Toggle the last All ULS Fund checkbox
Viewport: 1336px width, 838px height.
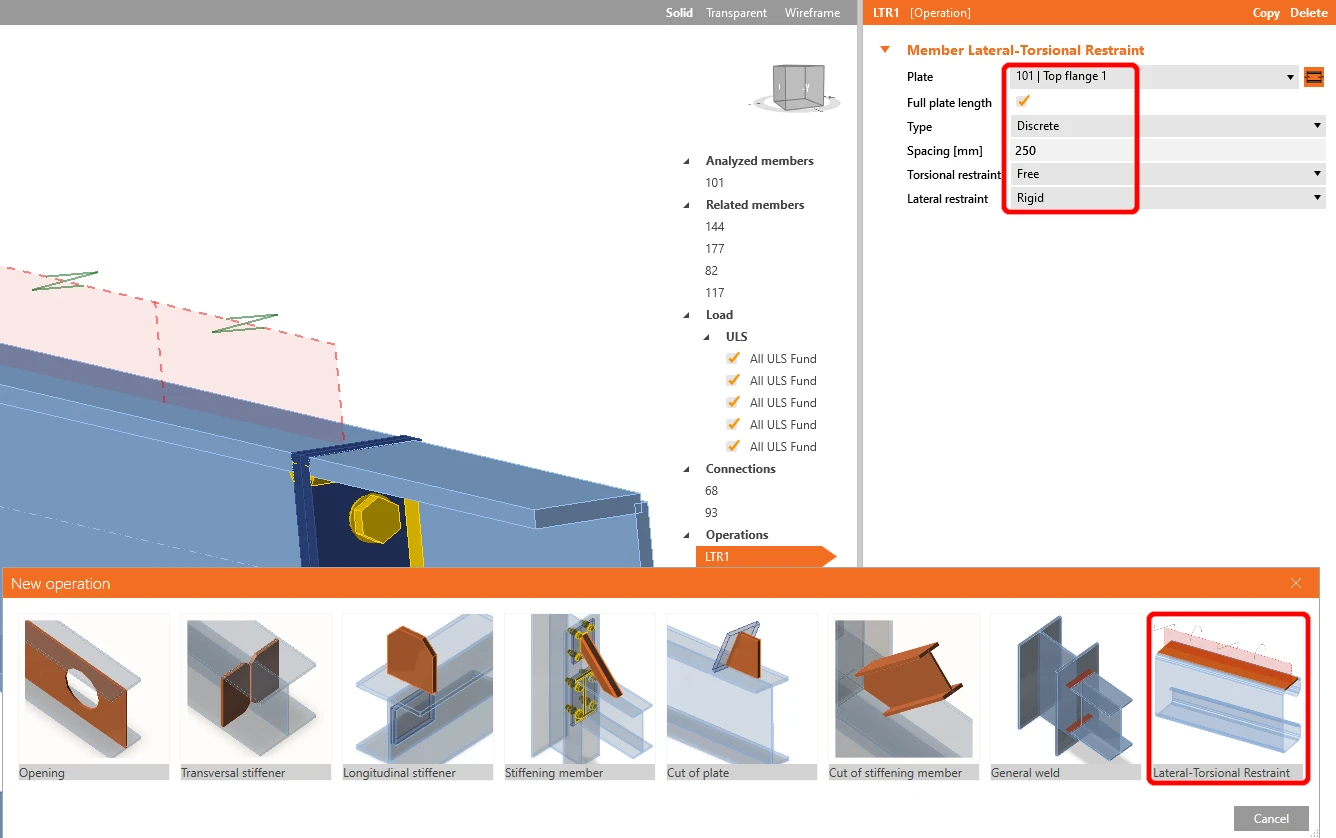(734, 446)
